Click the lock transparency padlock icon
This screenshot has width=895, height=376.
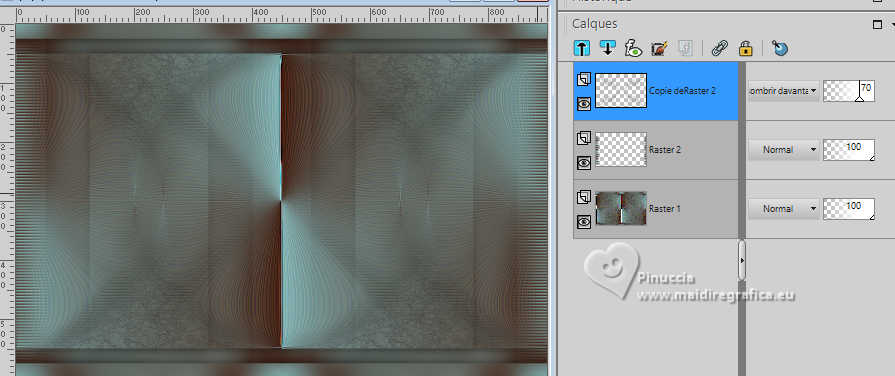745,48
